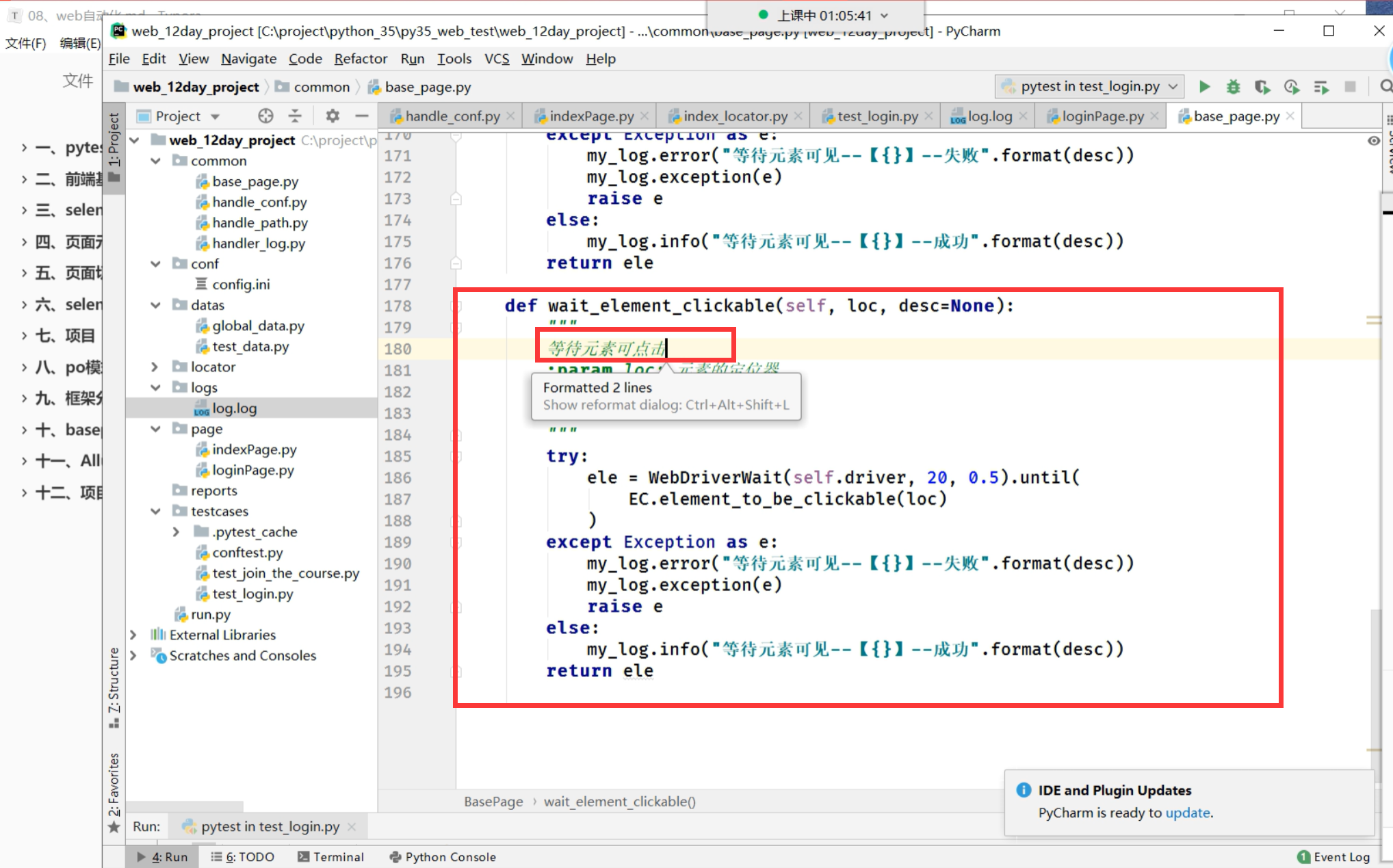The height and width of the screenshot is (868, 1393).
Task: Click the Stop square icon
Action: click(x=1350, y=87)
